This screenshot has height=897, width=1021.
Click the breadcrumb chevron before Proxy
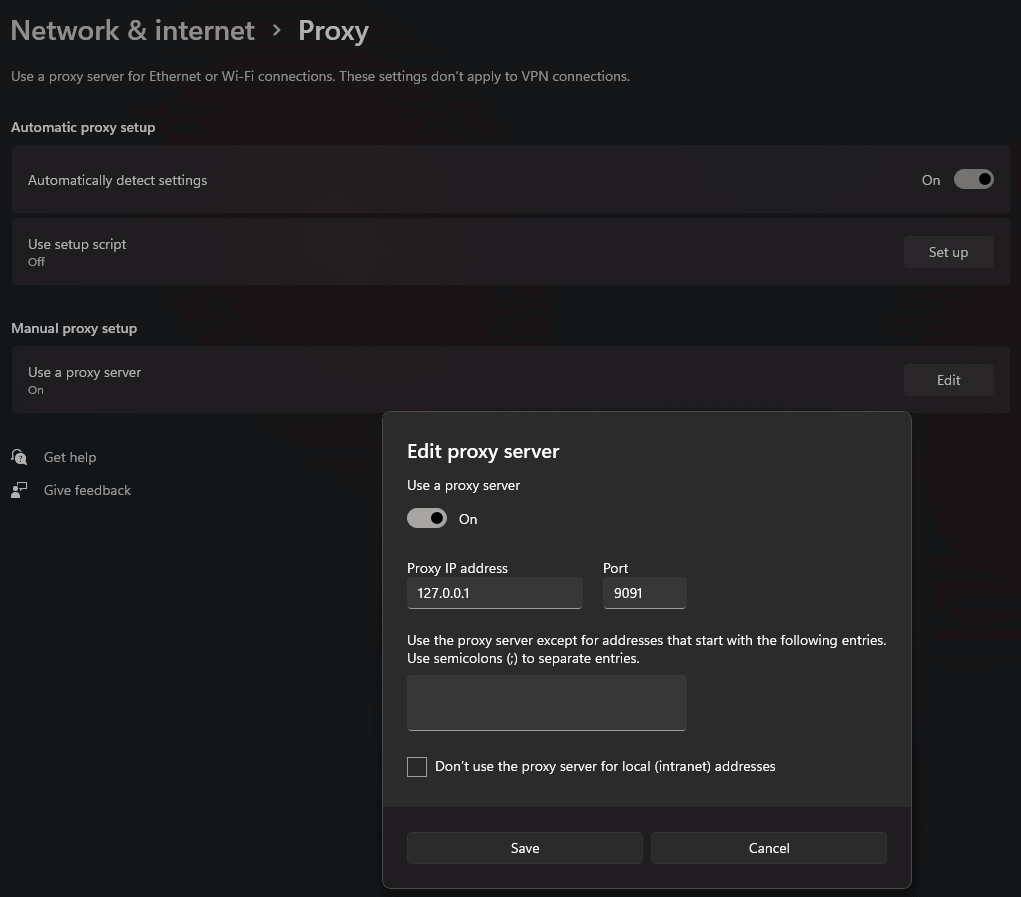[x=277, y=31]
